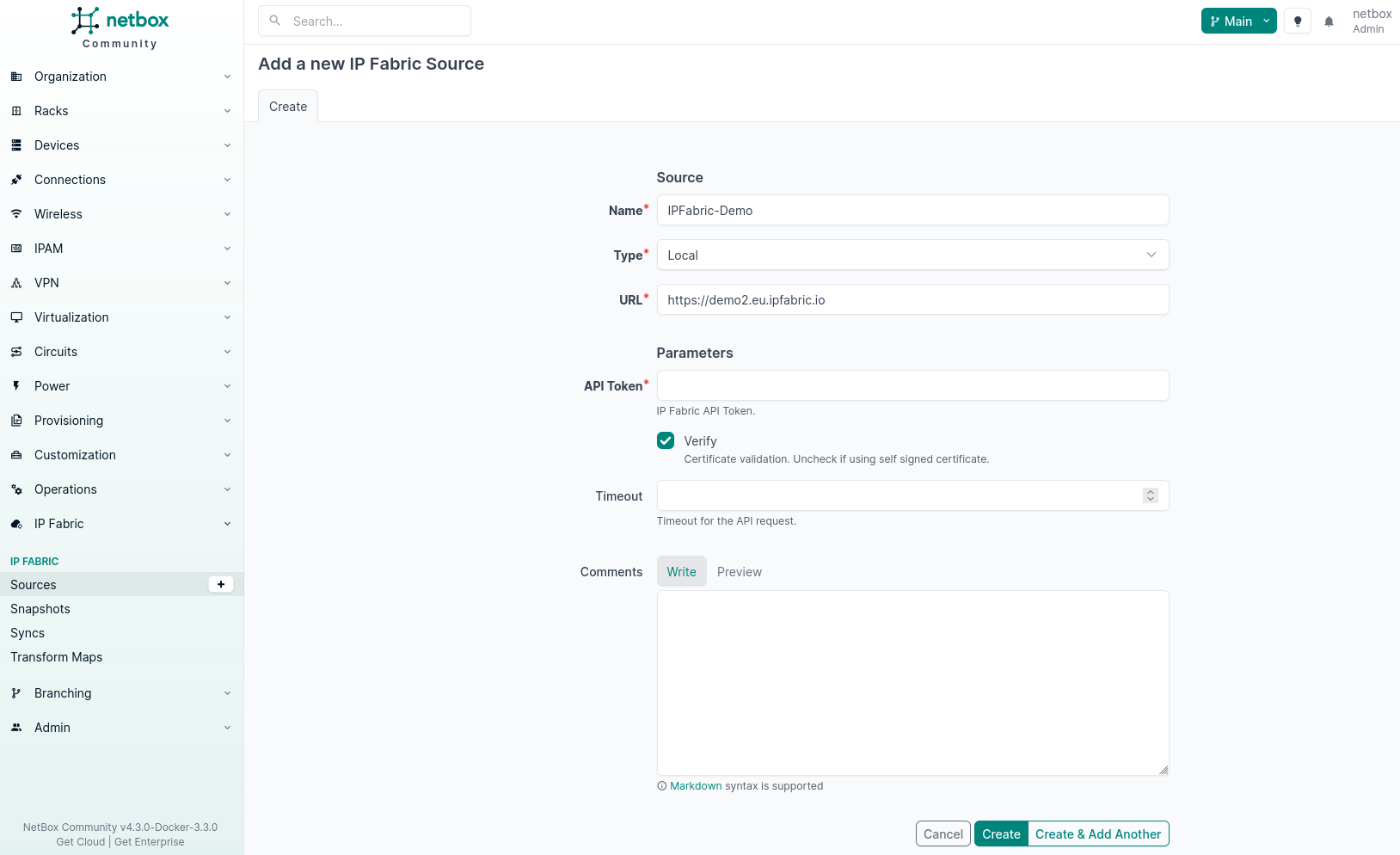Uncheck the Verify certificate checkbox
Image resolution: width=1400 pixels, height=855 pixels.
click(666, 441)
